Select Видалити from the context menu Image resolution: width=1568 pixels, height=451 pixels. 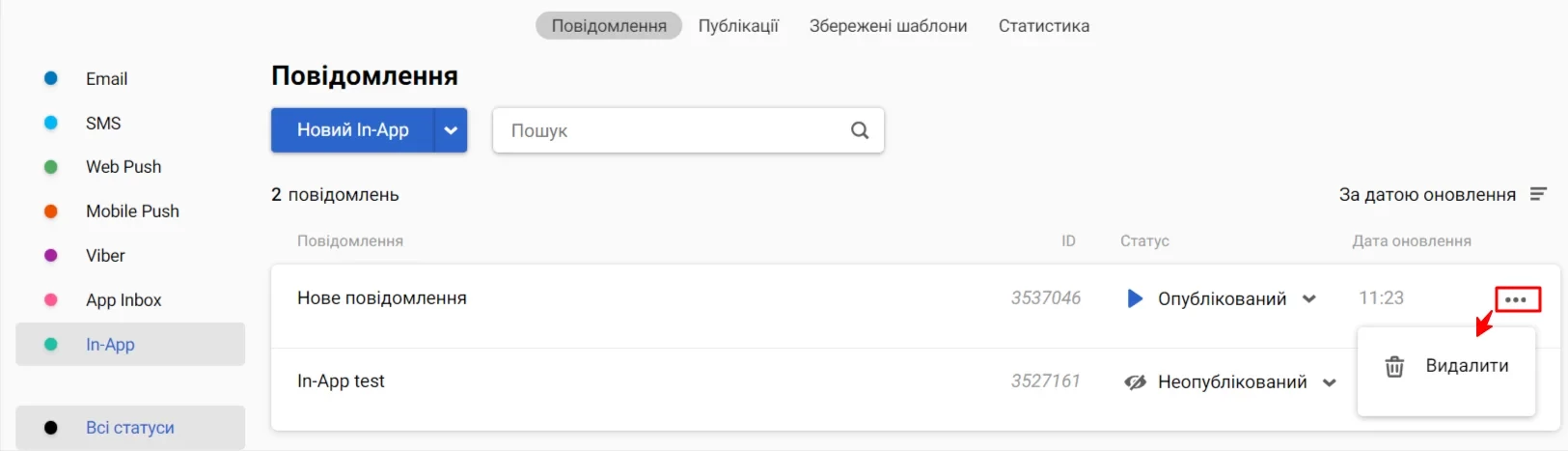pos(1446,366)
